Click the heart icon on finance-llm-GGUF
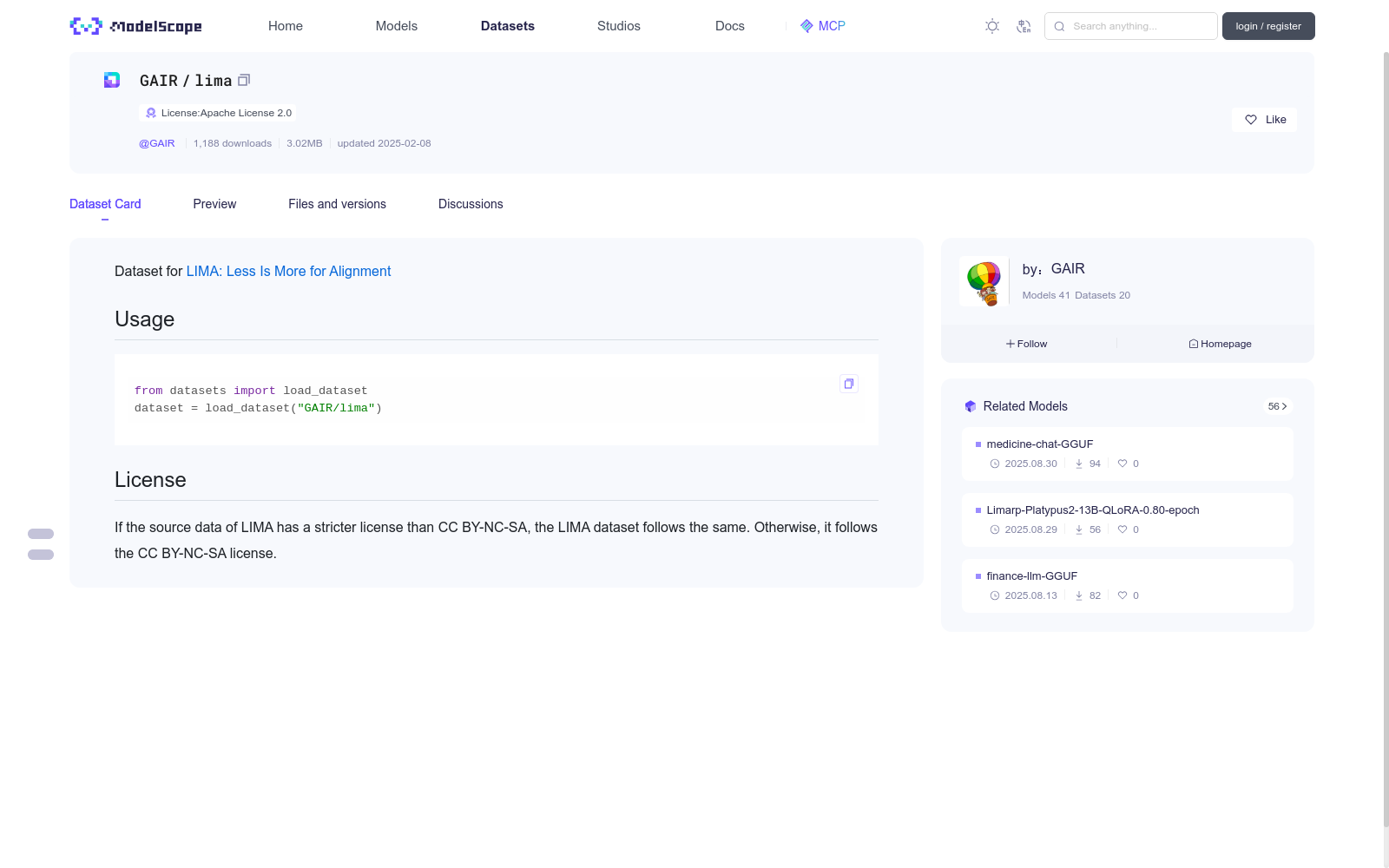This screenshot has width=1389, height=868. tap(1122, 595)
